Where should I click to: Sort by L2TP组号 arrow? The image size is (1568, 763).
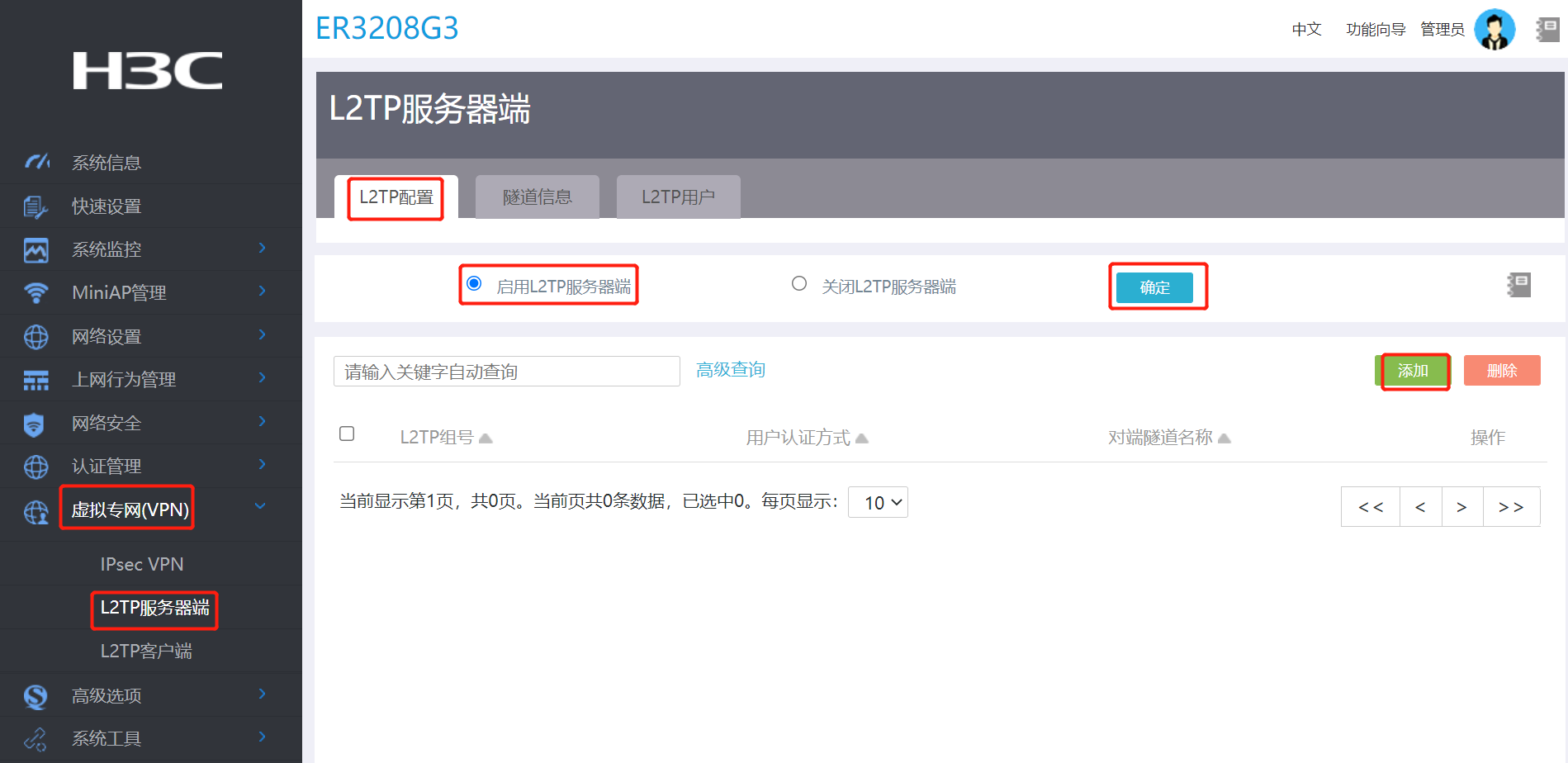486,438
